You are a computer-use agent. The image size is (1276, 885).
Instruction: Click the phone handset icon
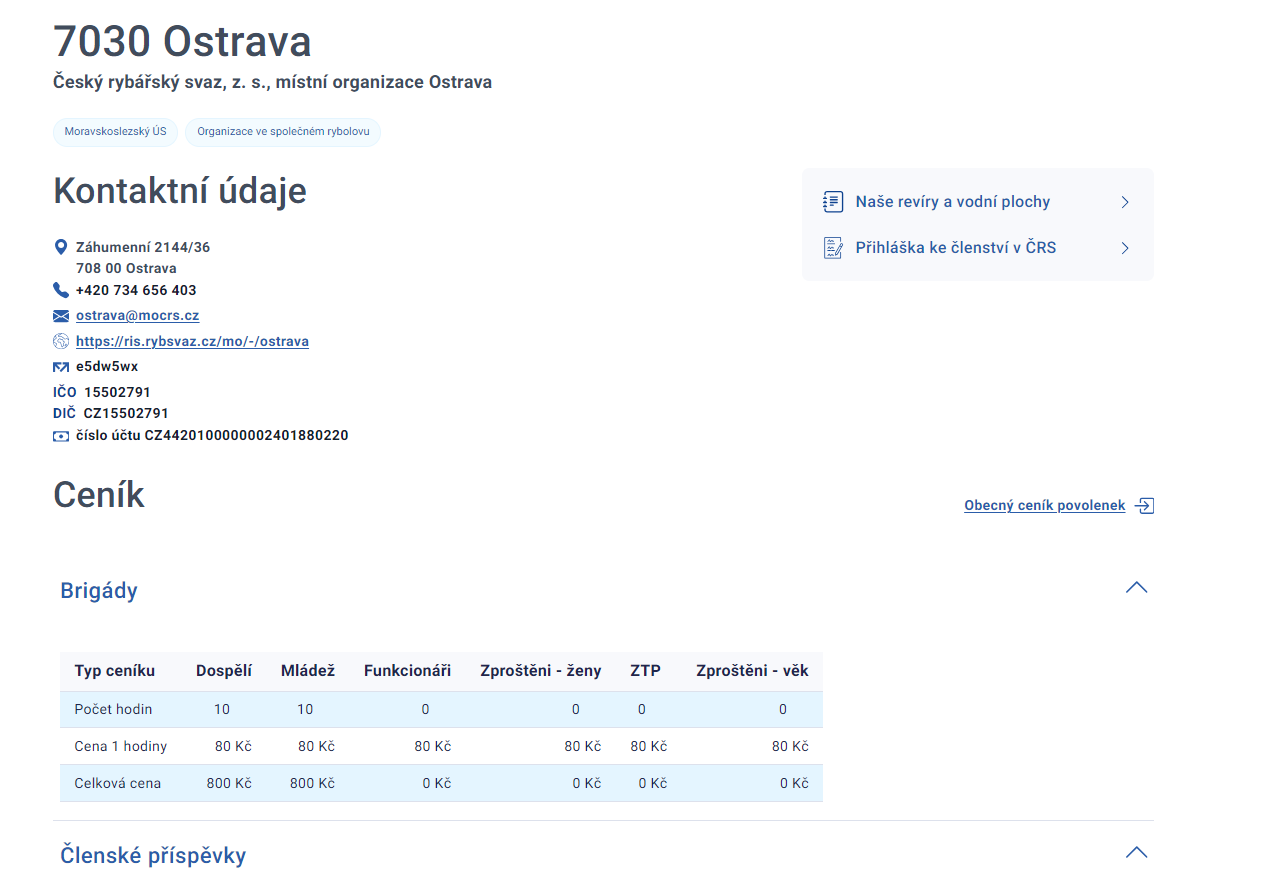[61, 290]
